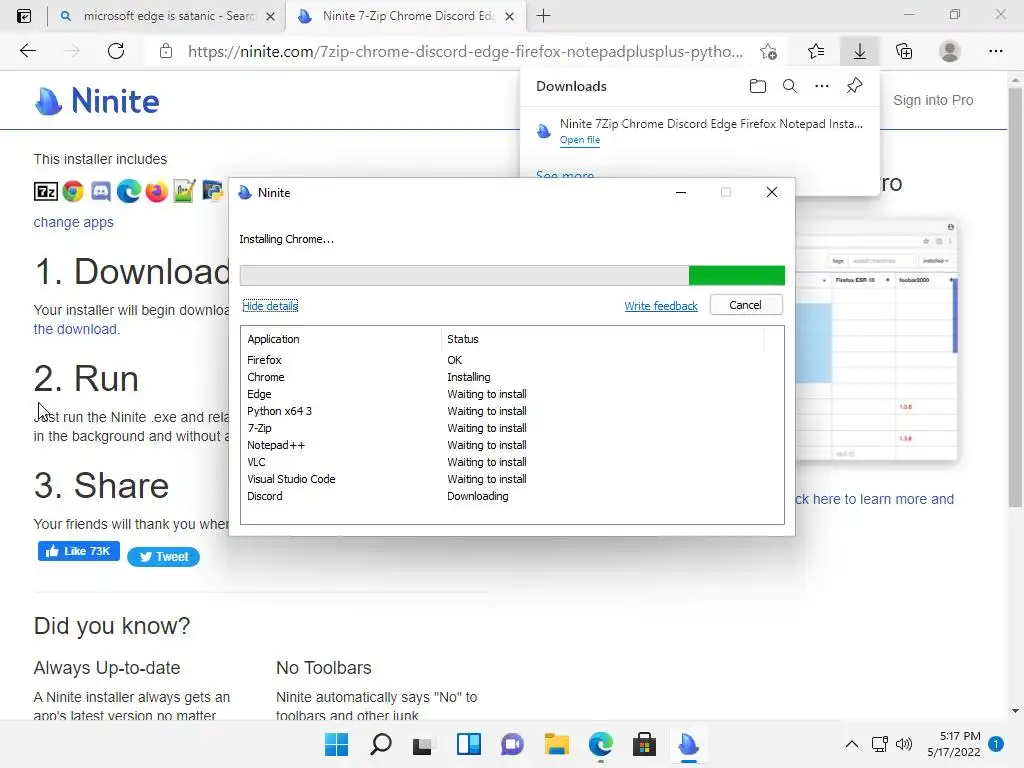This screenshot has width=1024, height=768.
Task: Open Chat from taskbar
Action: pos(512,744)
